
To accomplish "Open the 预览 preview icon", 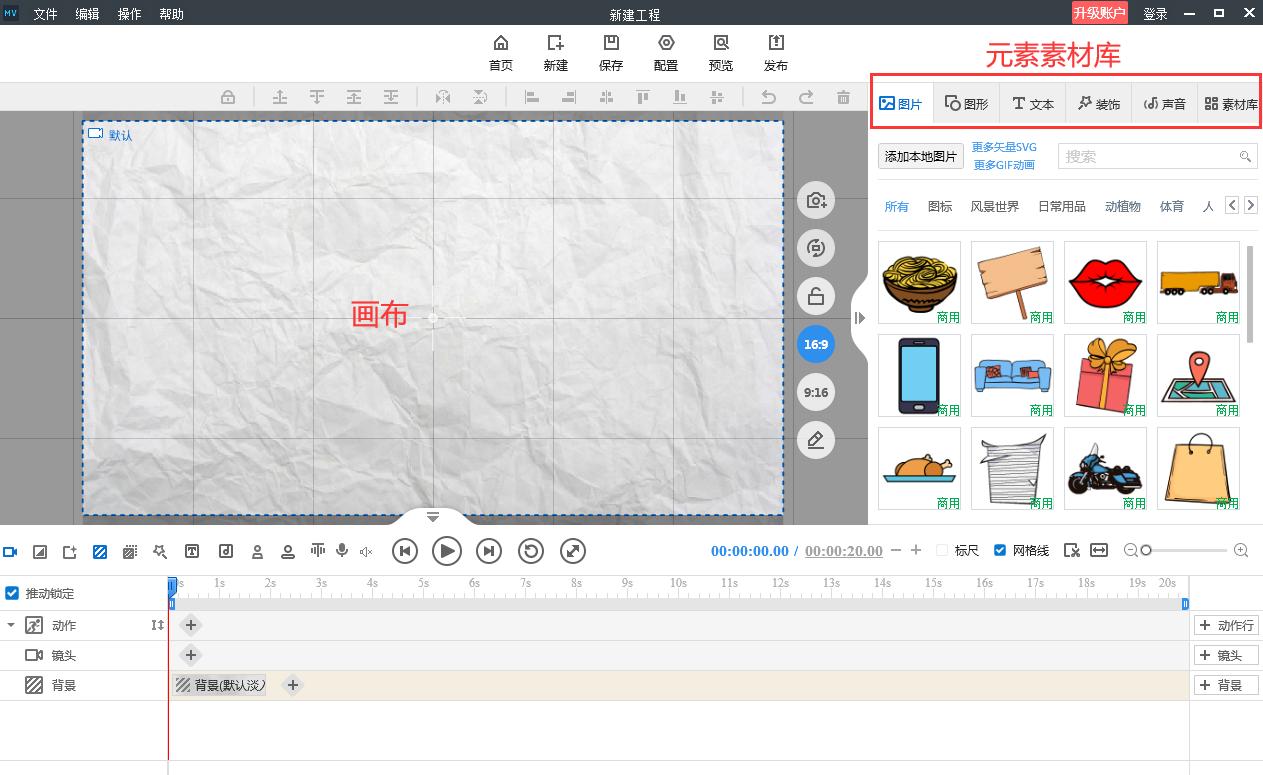I will click(720, 52).
